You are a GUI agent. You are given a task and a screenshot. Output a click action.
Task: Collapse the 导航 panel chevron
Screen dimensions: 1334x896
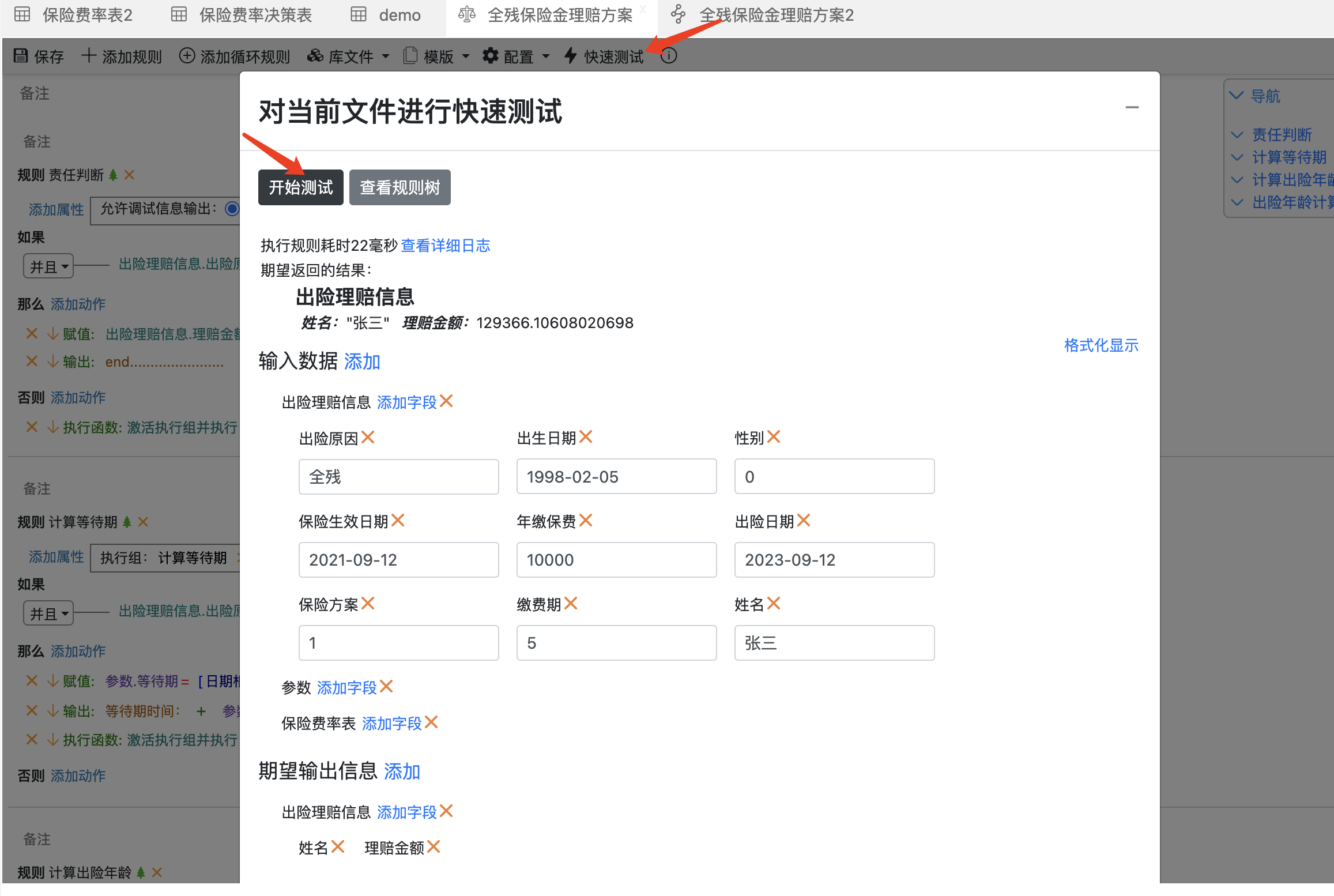(1236, 96)
